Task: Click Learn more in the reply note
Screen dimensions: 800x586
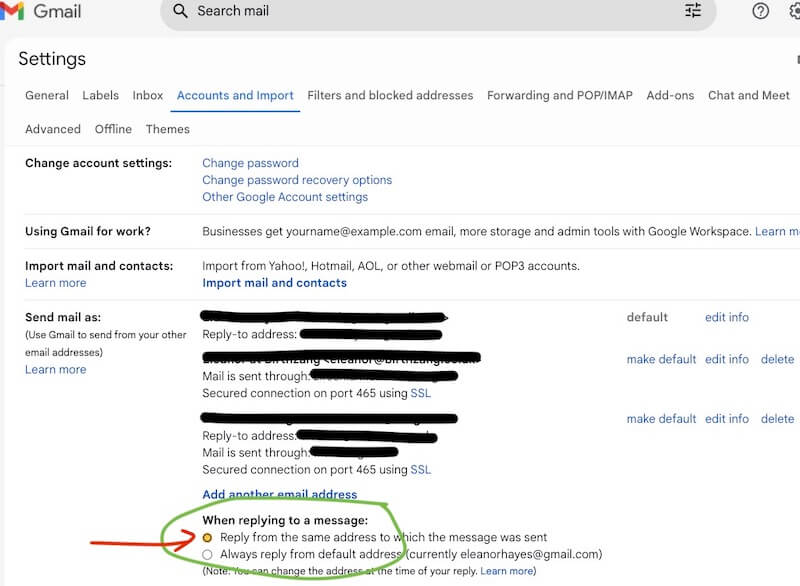Action: 507,571
